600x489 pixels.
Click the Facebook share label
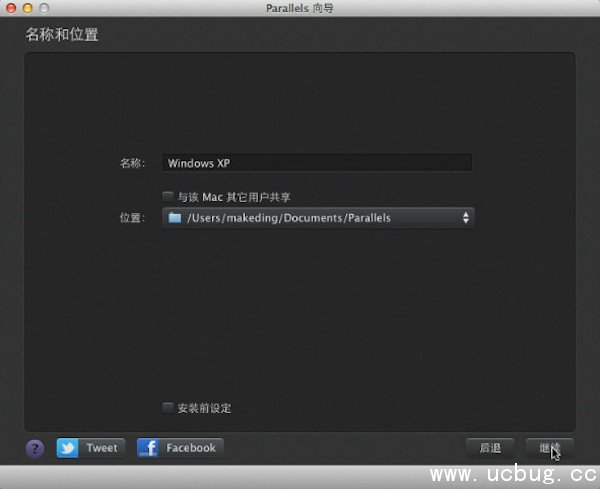[191, 448]
